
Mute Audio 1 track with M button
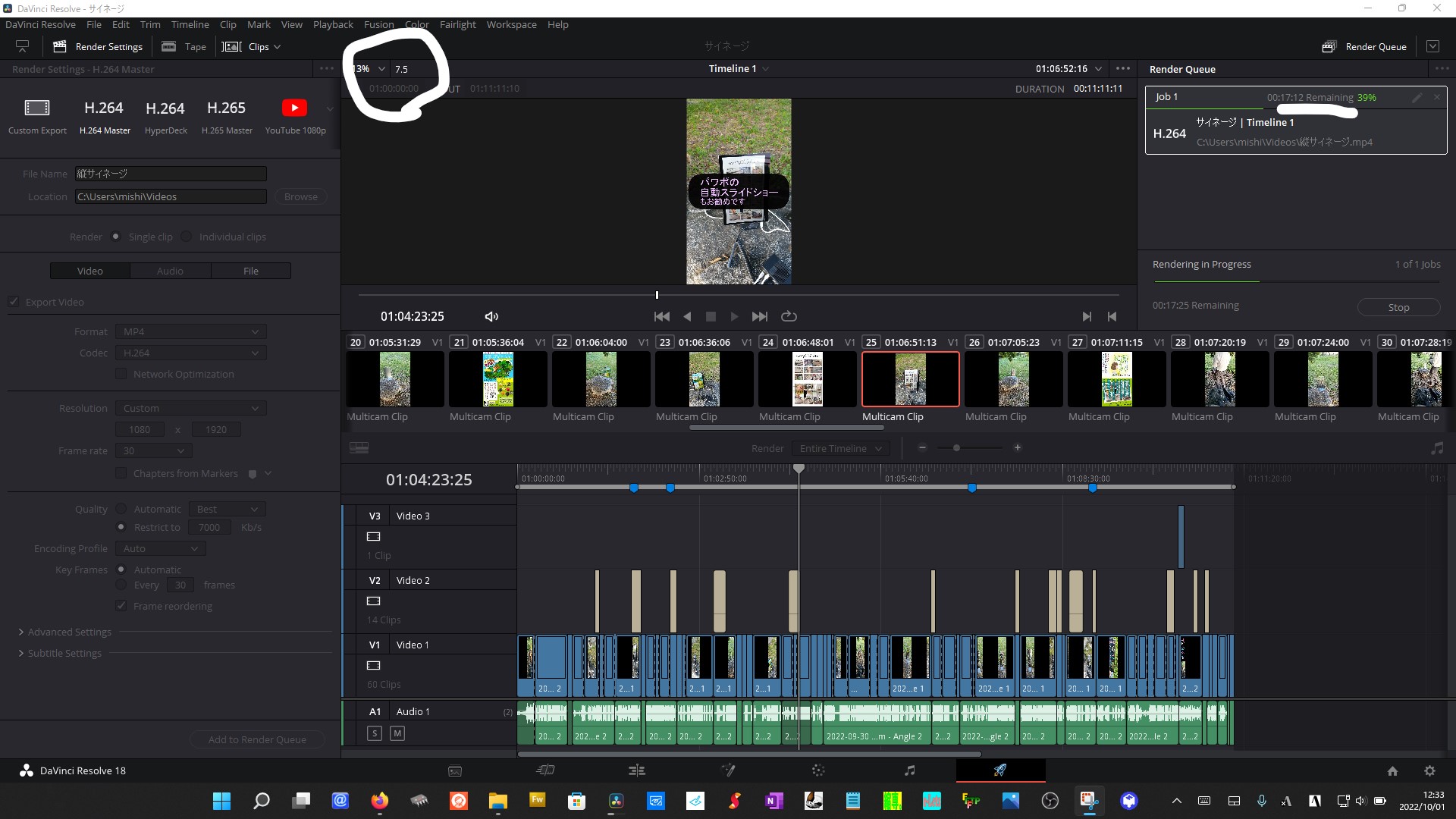click(397, 733)
